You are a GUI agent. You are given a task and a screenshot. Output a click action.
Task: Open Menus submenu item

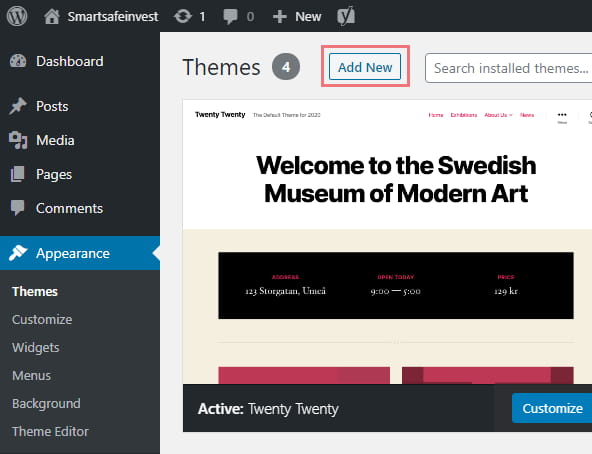coord(31,375)
